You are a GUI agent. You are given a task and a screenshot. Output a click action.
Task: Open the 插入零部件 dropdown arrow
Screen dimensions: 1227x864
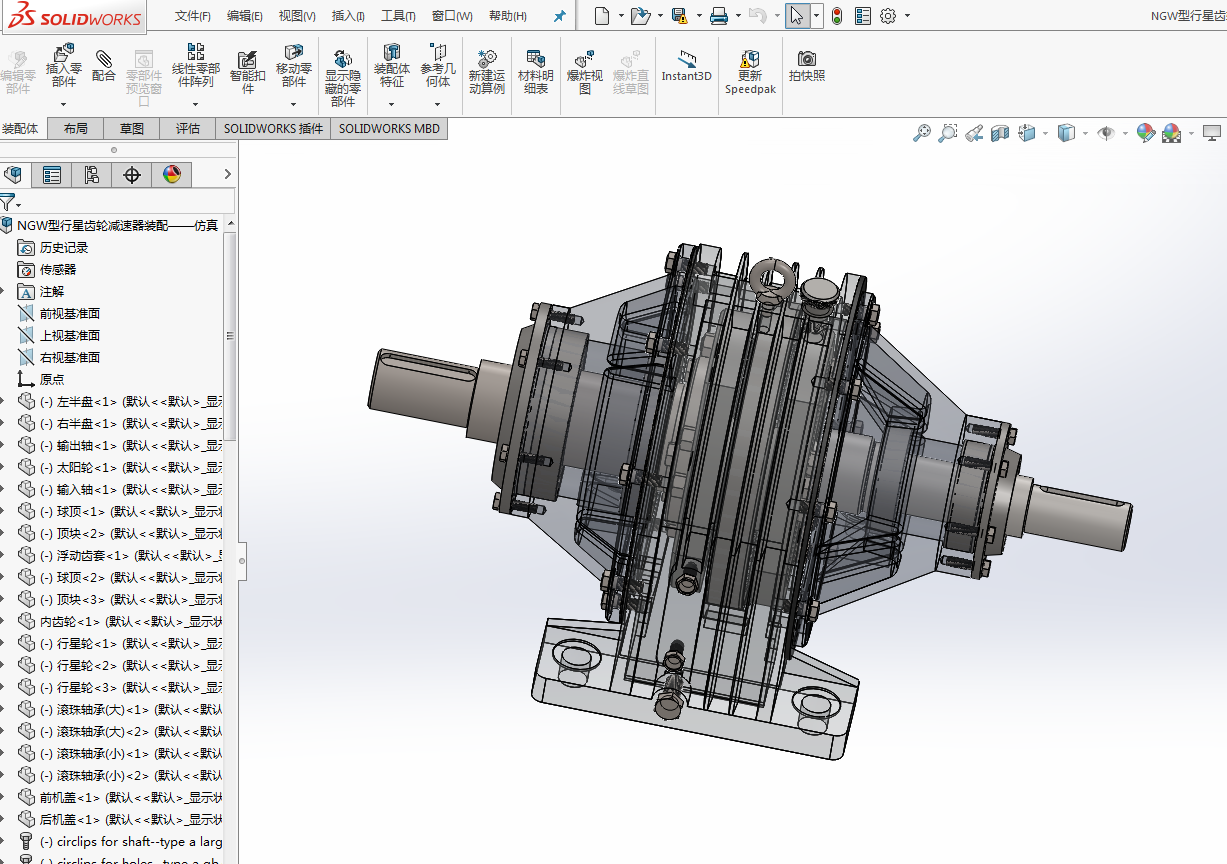coord(63,104)
